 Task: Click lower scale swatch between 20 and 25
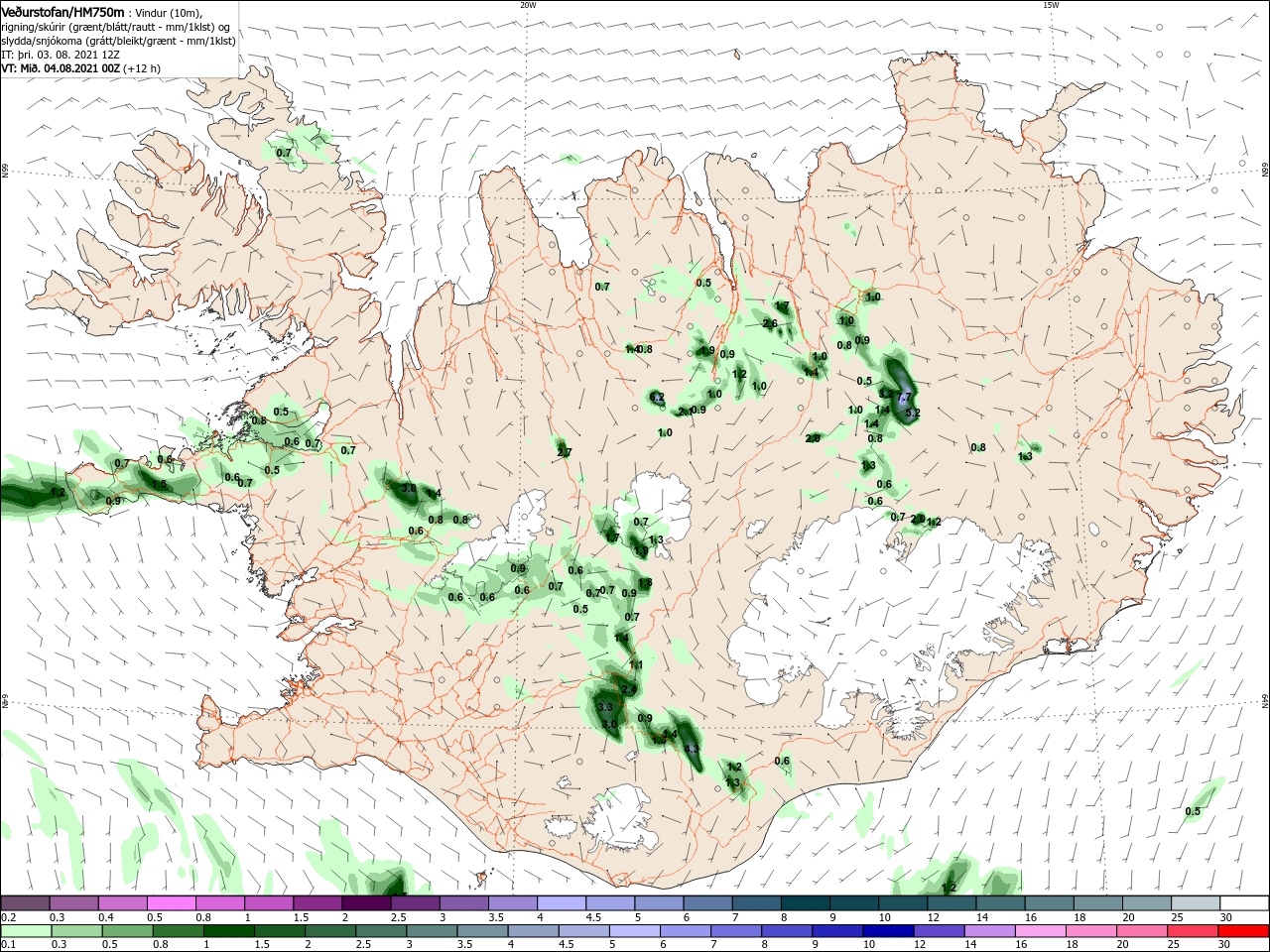pyautogui.click(x=1143, y=931)
